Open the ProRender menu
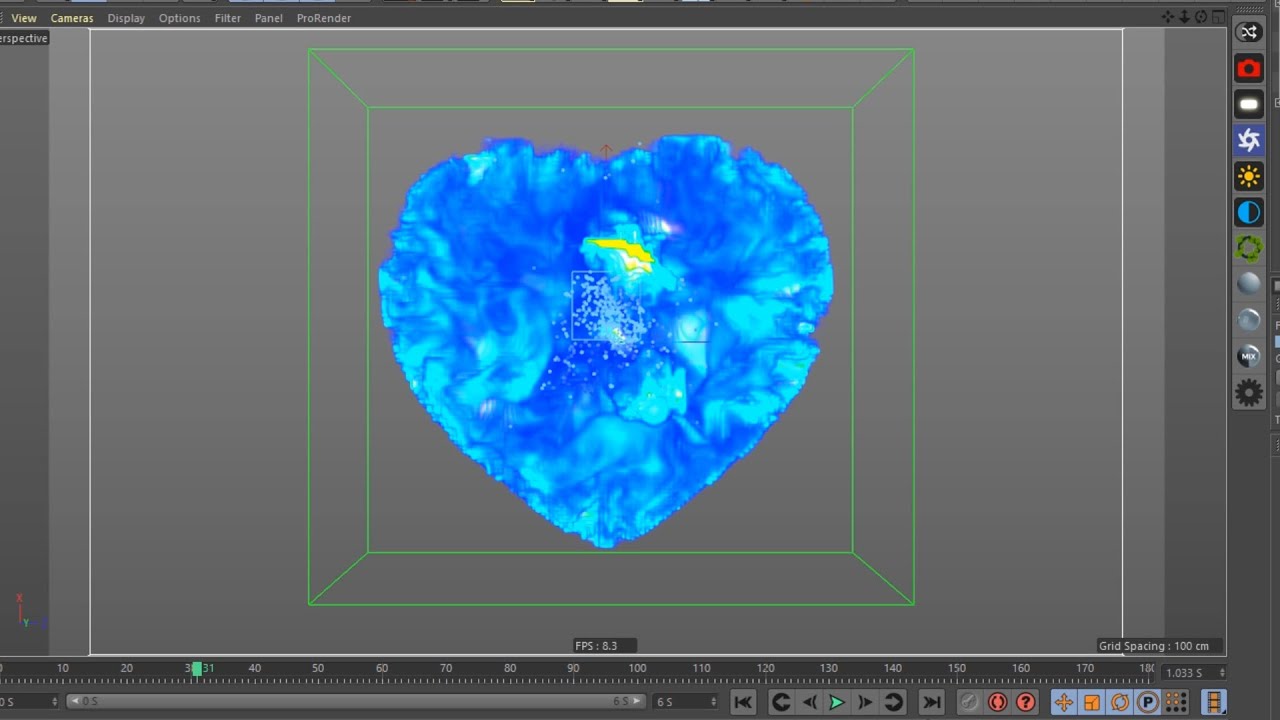 click(324, 18)
